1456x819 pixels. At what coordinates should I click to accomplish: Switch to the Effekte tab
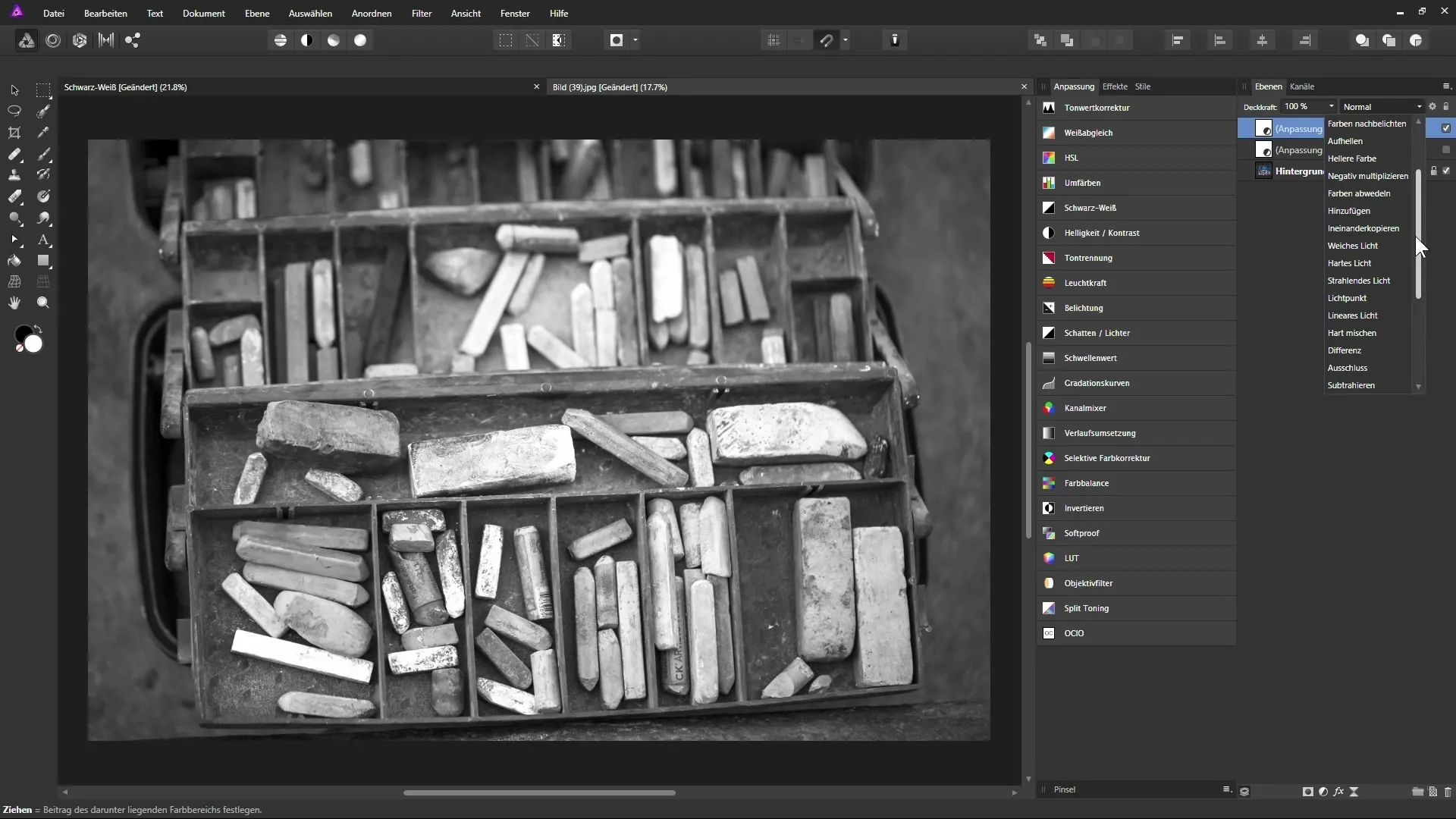1115,86
